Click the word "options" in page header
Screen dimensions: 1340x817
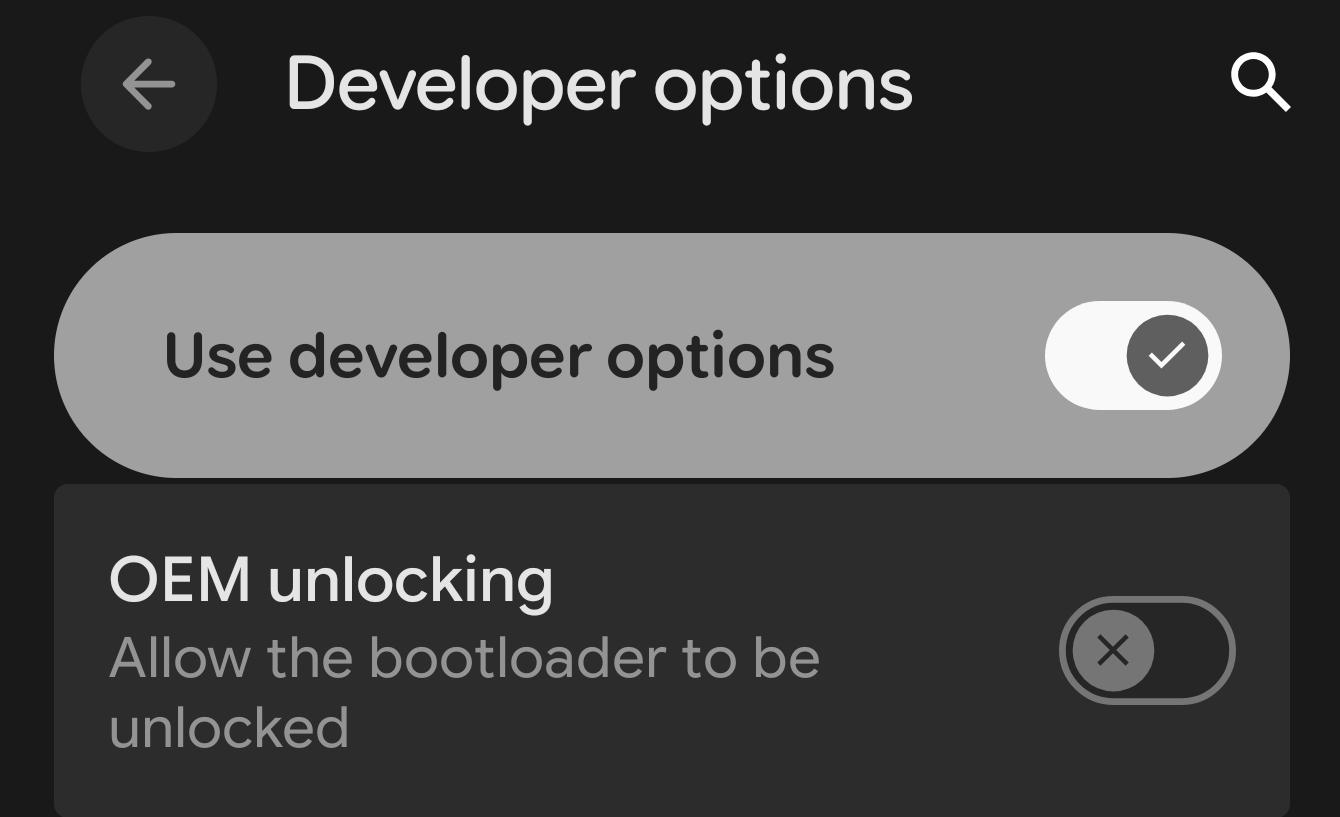[x=783, y=86]
